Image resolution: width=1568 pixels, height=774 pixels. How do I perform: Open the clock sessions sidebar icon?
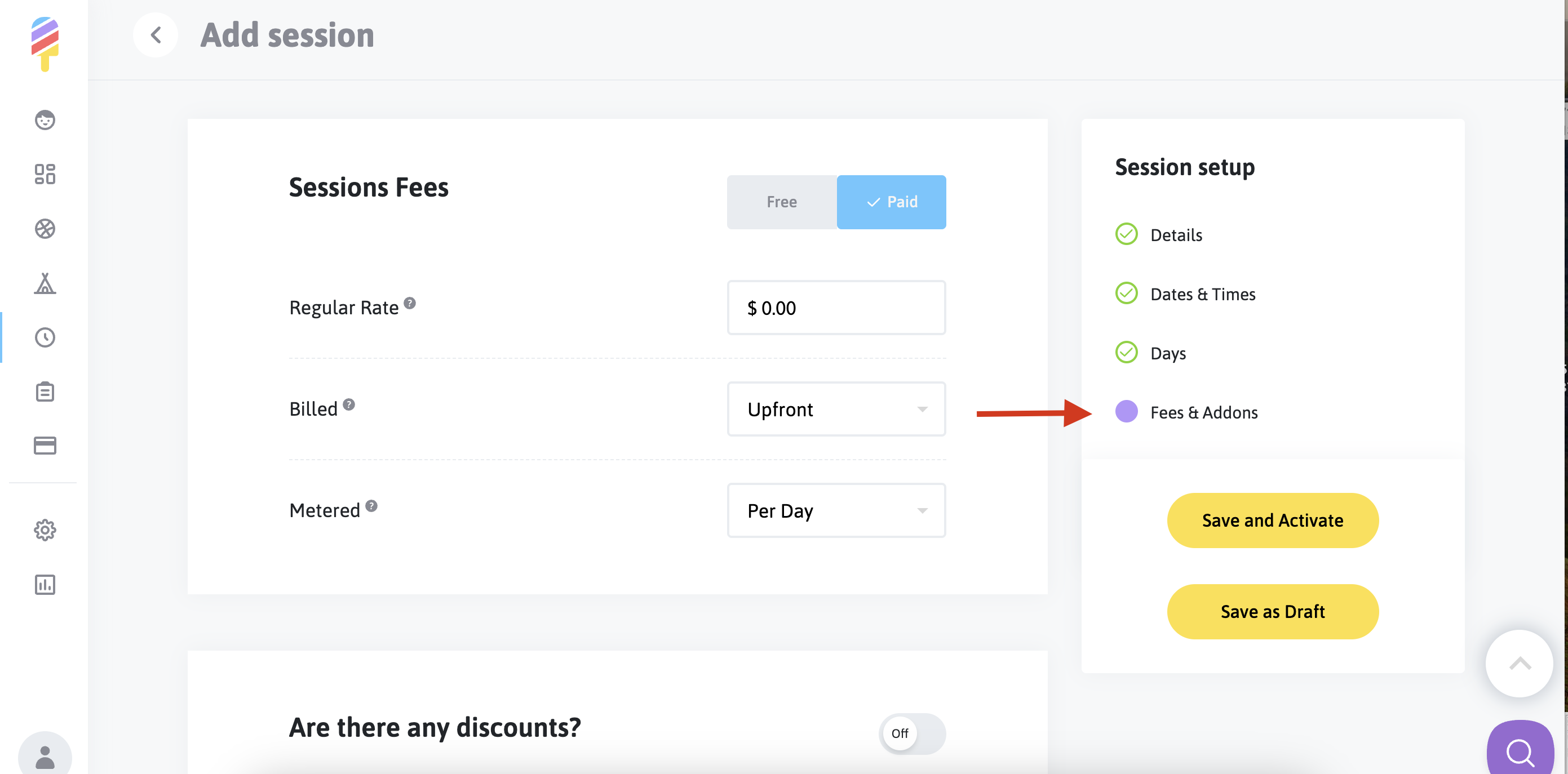click(x=45, y=337)
